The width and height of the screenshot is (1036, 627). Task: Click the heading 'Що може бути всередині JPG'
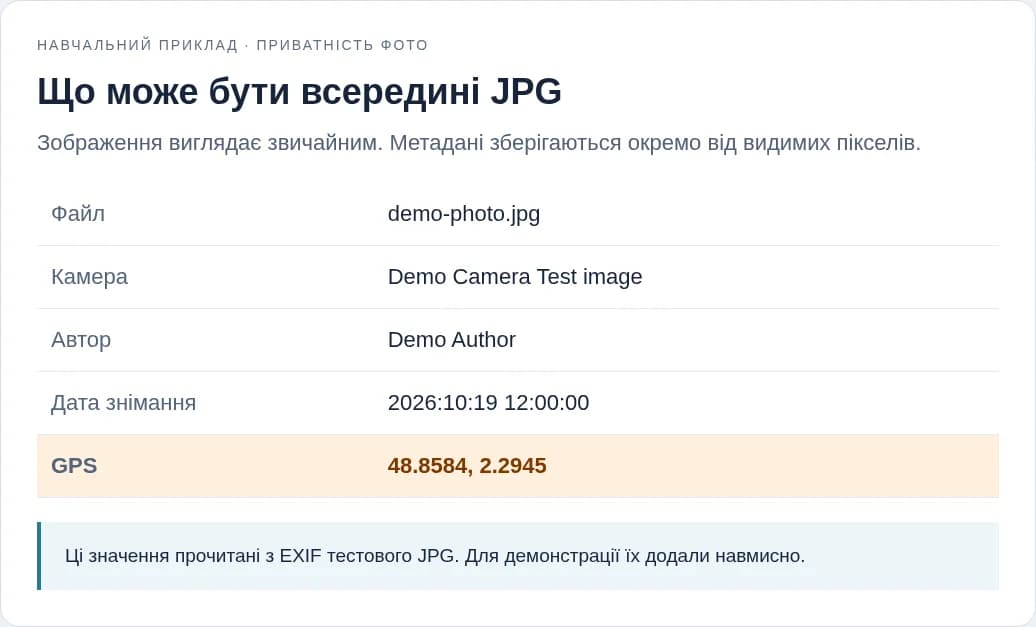tap(299, 91)
